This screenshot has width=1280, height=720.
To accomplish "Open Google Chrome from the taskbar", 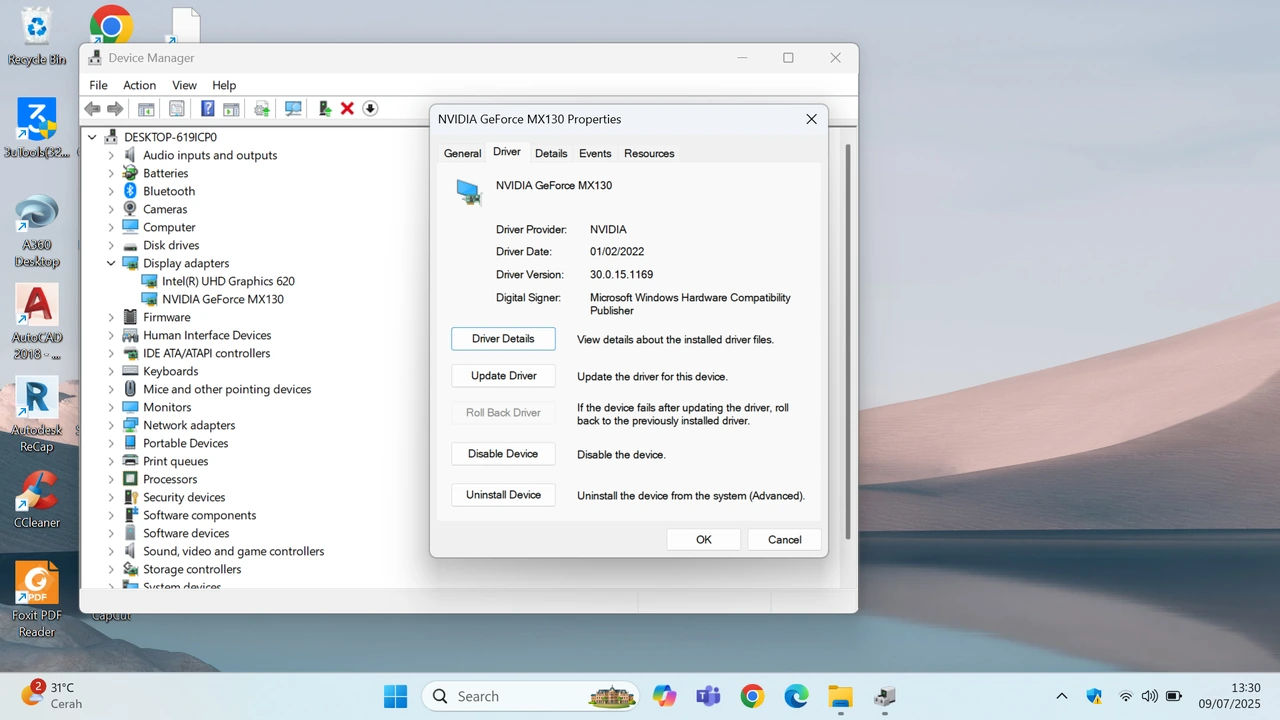I will [x=752, y=696].
